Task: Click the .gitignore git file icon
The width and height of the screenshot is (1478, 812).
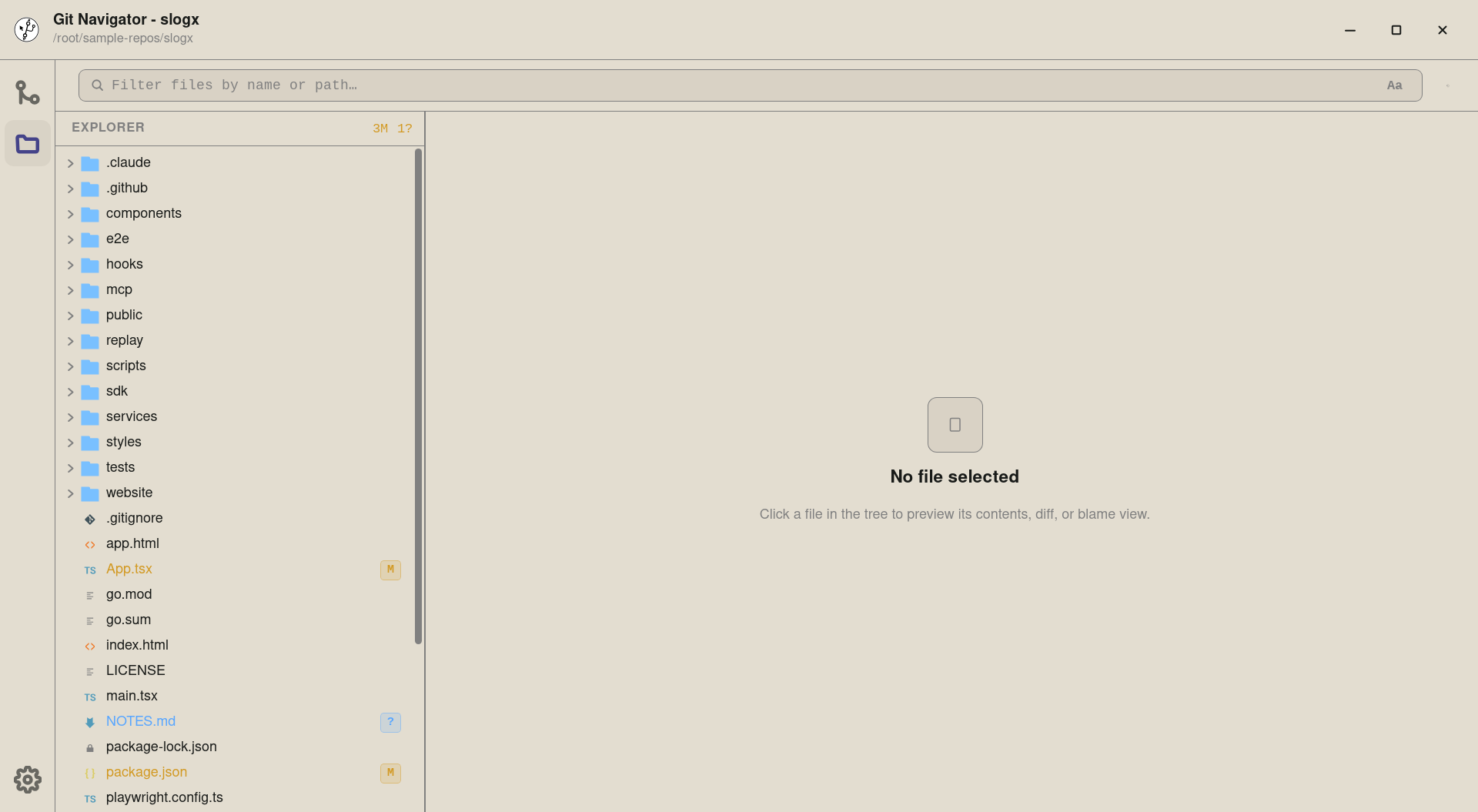Action: click(x=90, y=519)
